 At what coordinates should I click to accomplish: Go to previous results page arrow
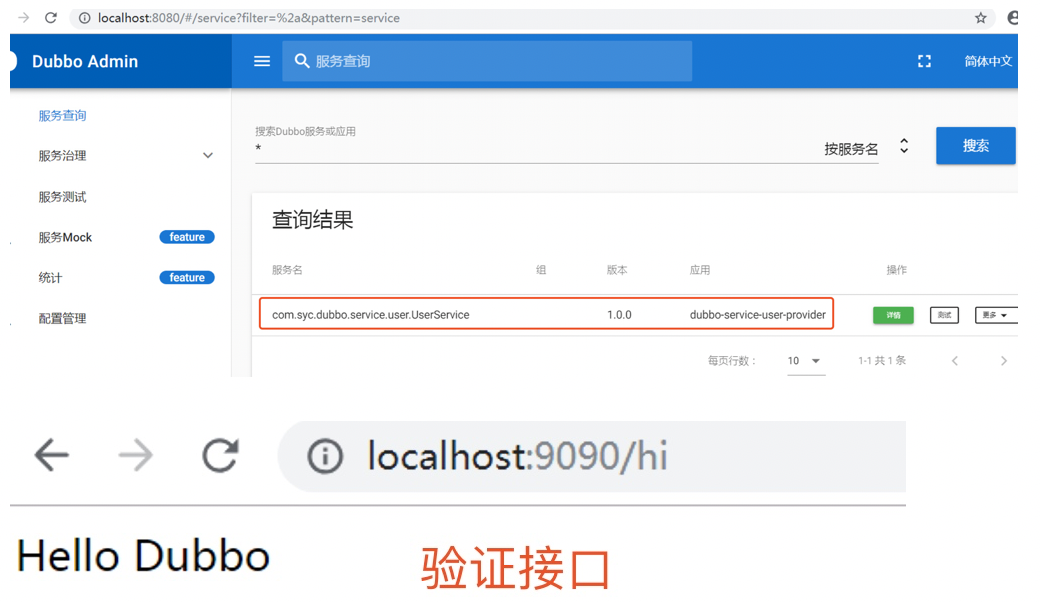[954, 361]
